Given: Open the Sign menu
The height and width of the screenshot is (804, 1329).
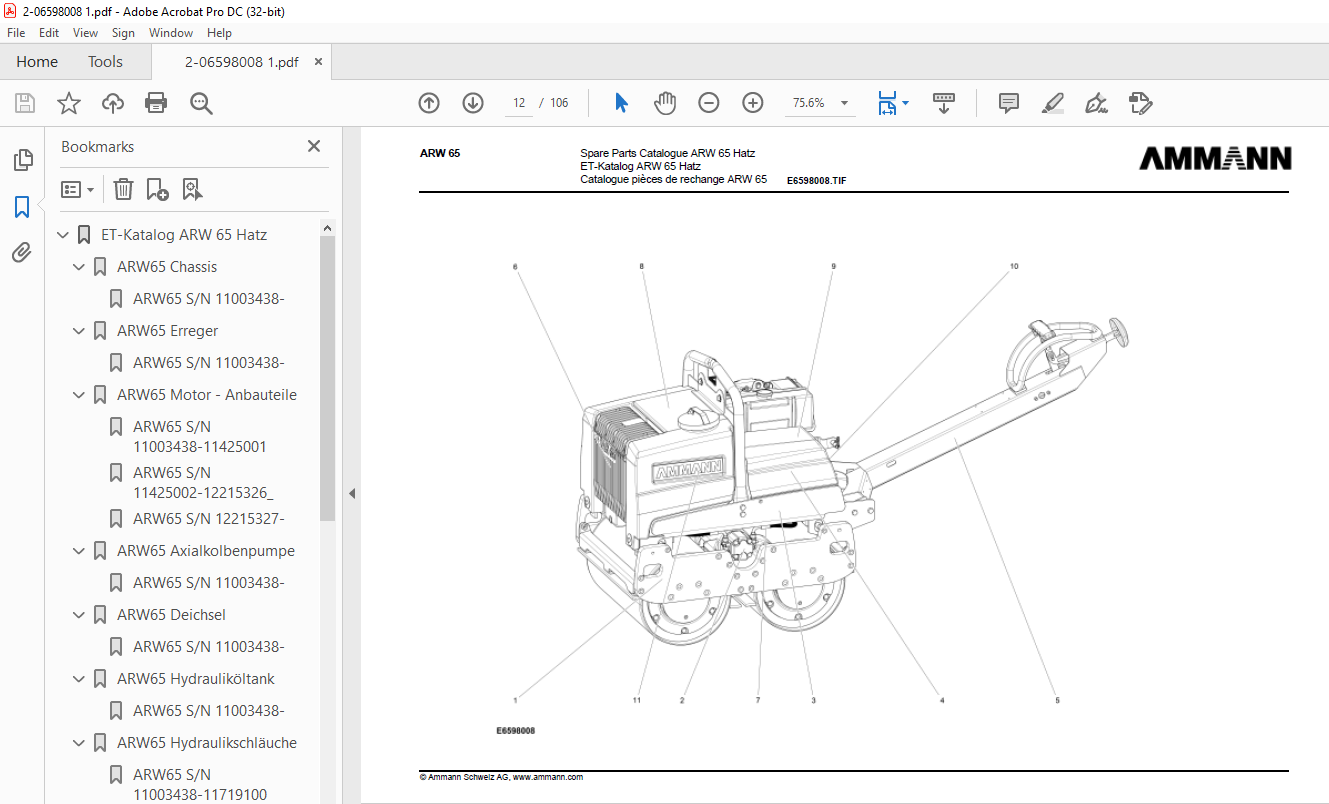Looking at the screenshot, I should 123,33.
